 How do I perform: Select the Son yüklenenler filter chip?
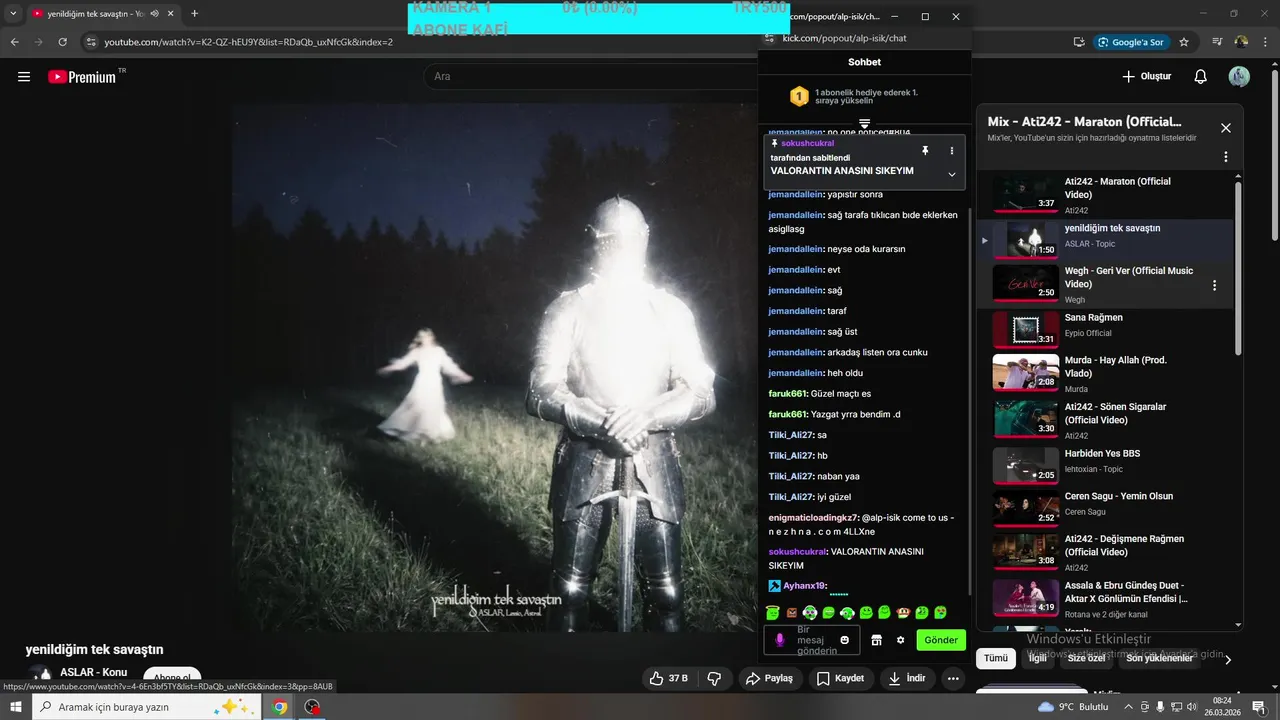[1160, 658]
